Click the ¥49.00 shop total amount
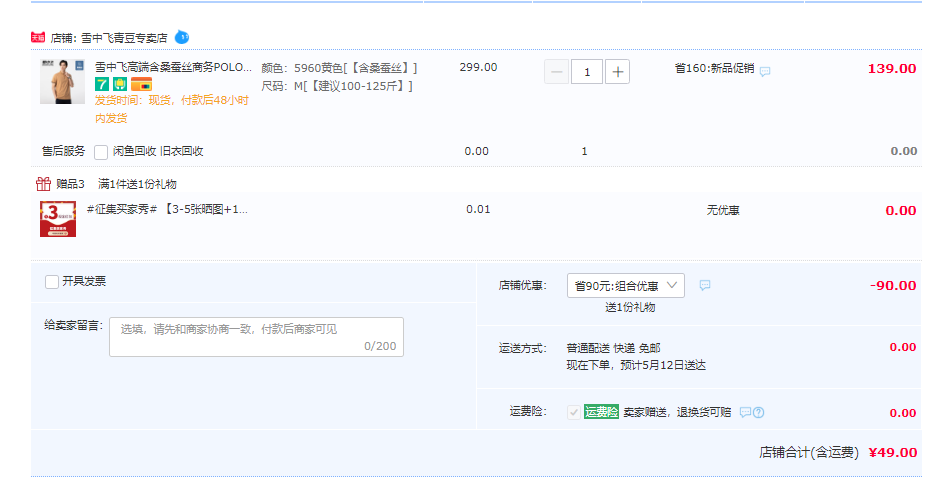The height and width of the screenshot is (488, 952). tap(892, 453)
